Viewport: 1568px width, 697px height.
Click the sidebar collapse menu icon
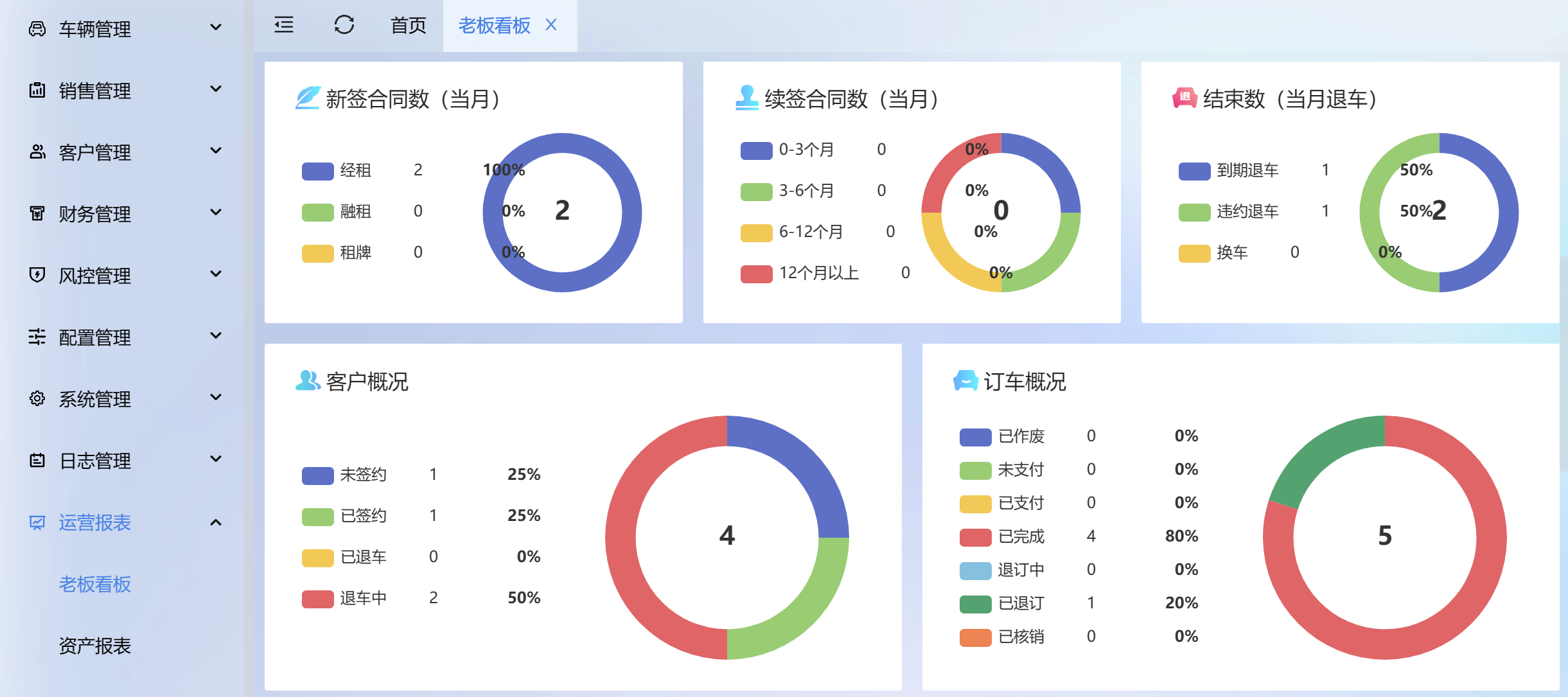pos(283,25)
